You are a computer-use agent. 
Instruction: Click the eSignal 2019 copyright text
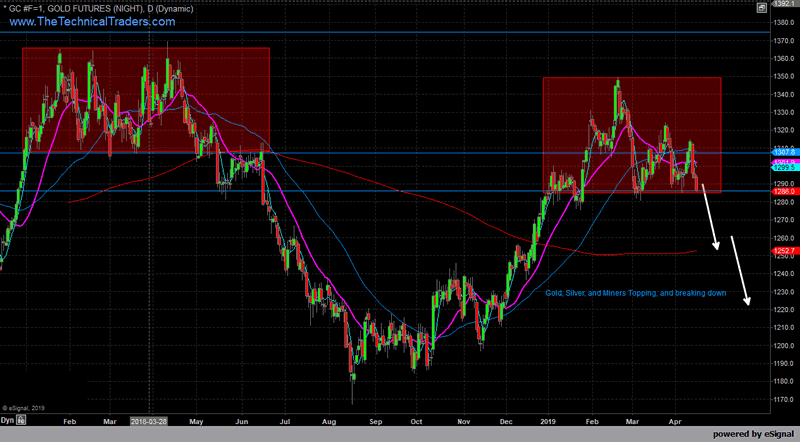tap(25, 407)
